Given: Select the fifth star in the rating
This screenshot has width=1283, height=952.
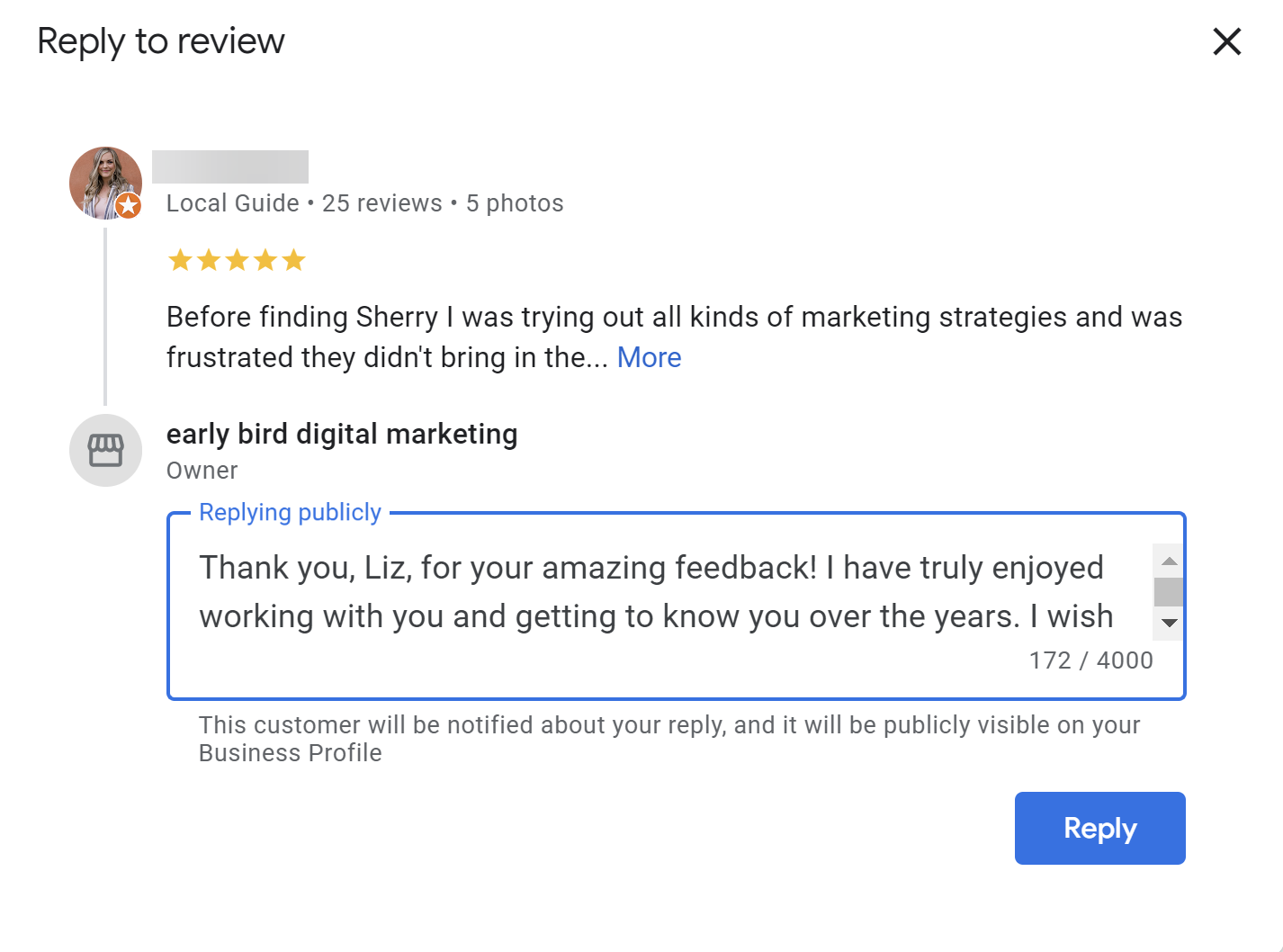Looking at the screenshot, I should (x=295, y=259).
